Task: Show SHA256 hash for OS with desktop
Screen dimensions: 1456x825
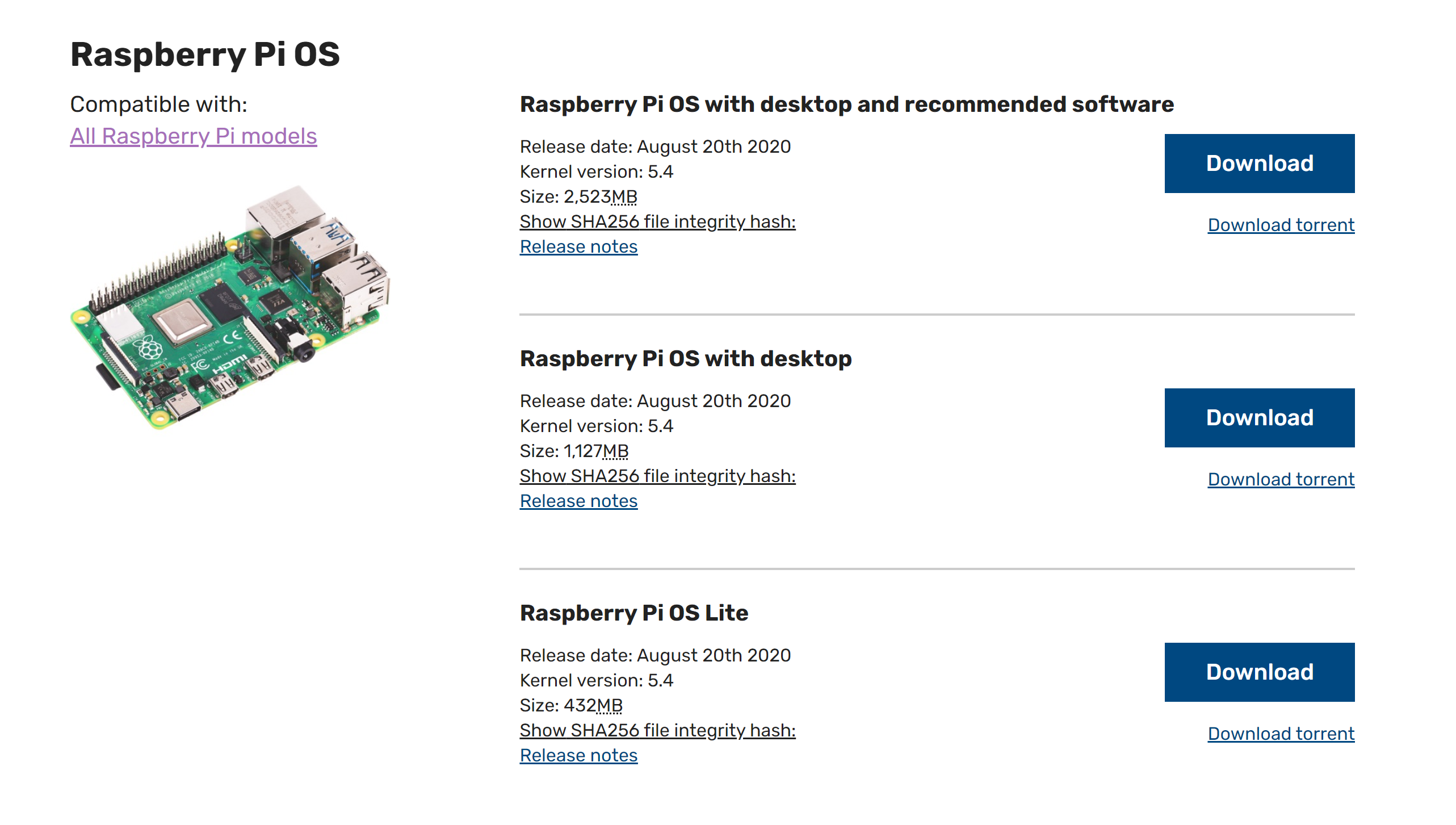Action: (x=657, y=476)
